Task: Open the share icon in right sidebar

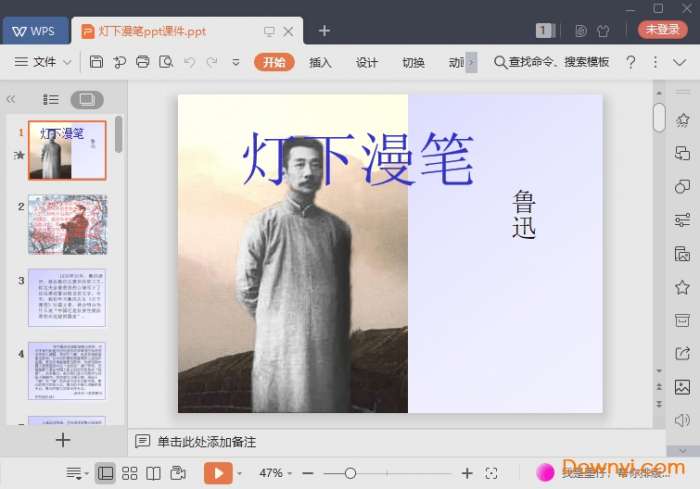Action: tap(682, 353)
